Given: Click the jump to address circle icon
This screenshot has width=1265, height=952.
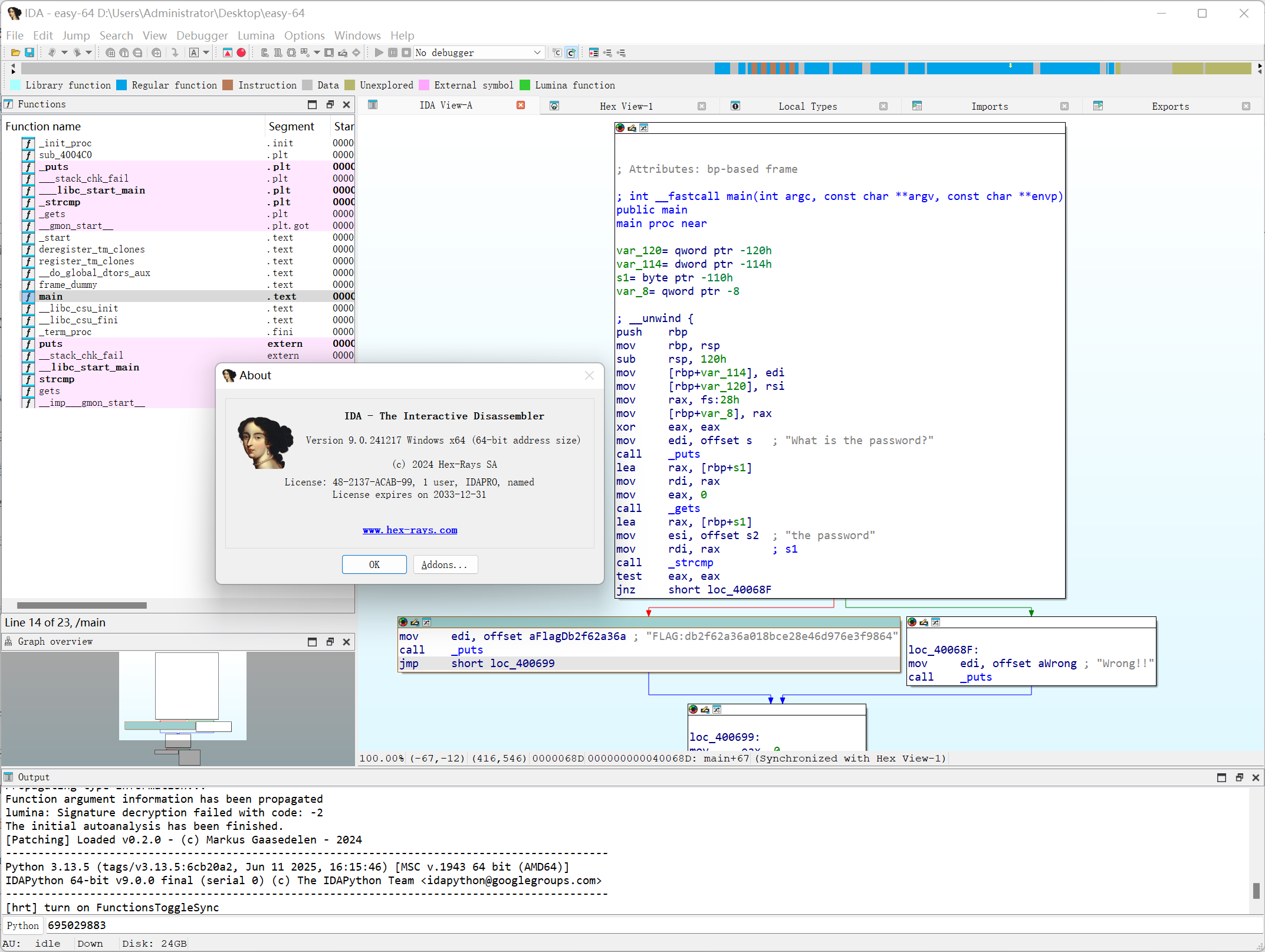Looking at the screenshot, I should (156, 52).
